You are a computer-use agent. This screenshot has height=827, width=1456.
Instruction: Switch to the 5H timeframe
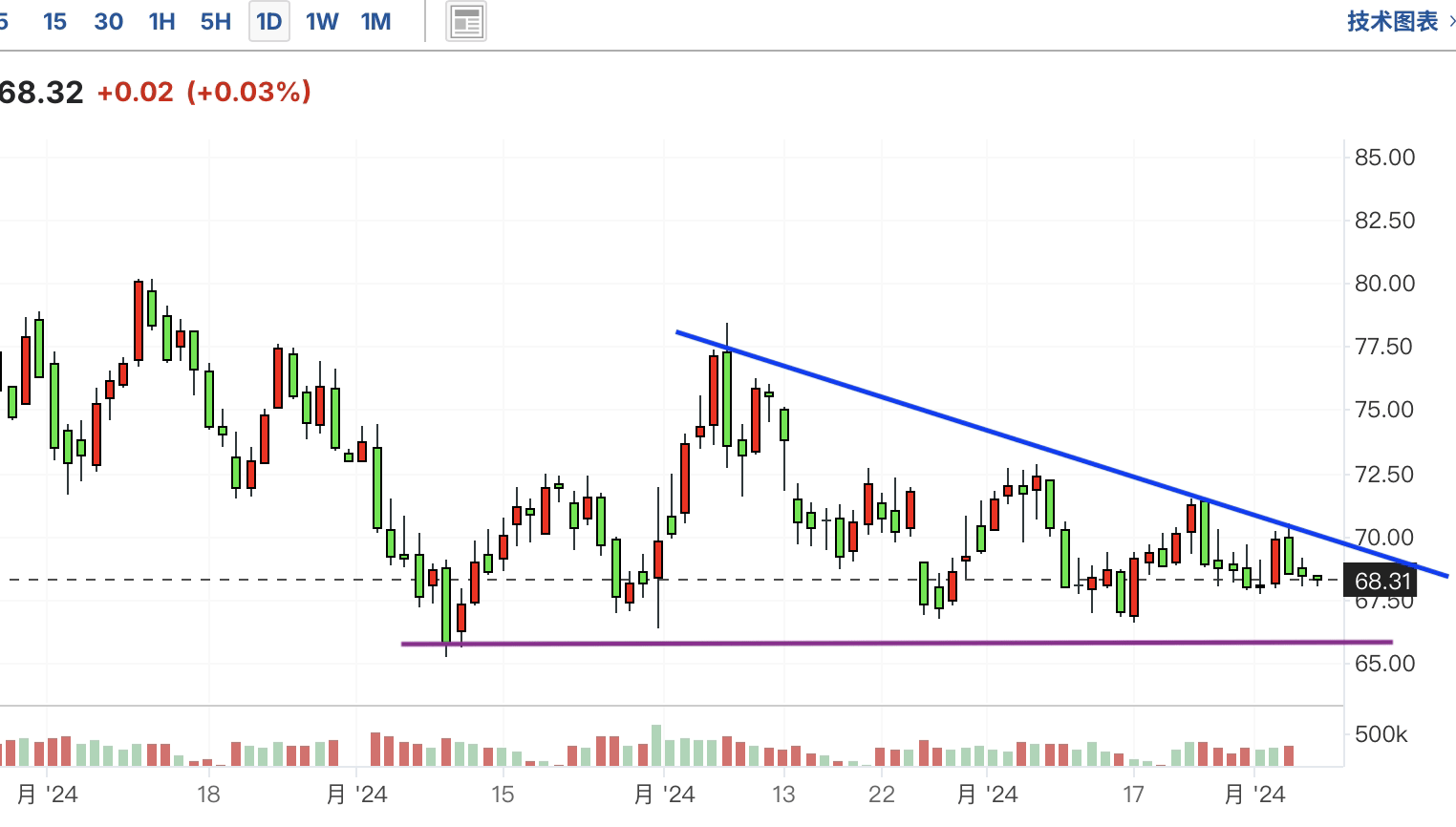[216, 22]
